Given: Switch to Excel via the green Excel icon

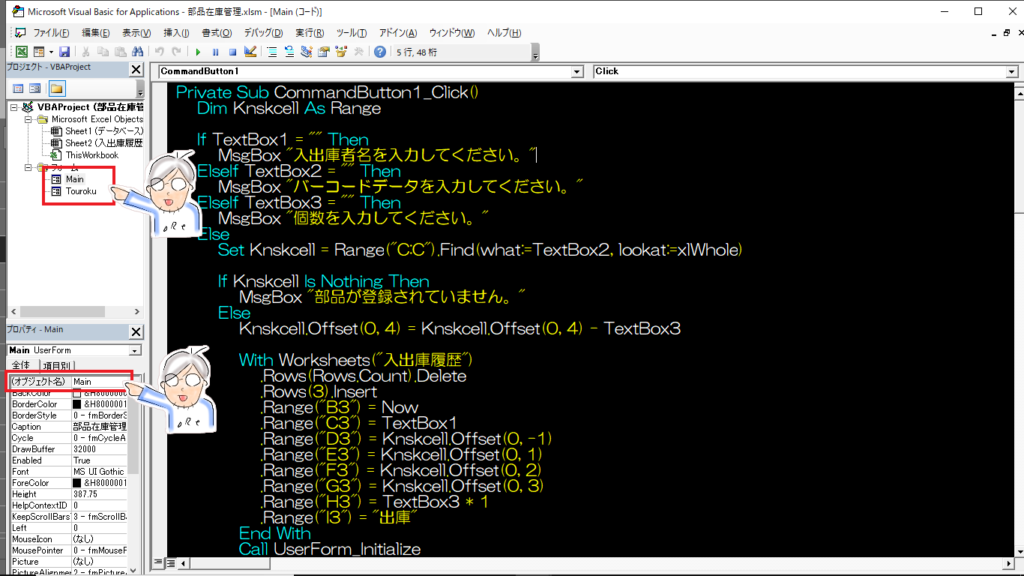Looking at the screenshot, I should (x=21, y=52).
